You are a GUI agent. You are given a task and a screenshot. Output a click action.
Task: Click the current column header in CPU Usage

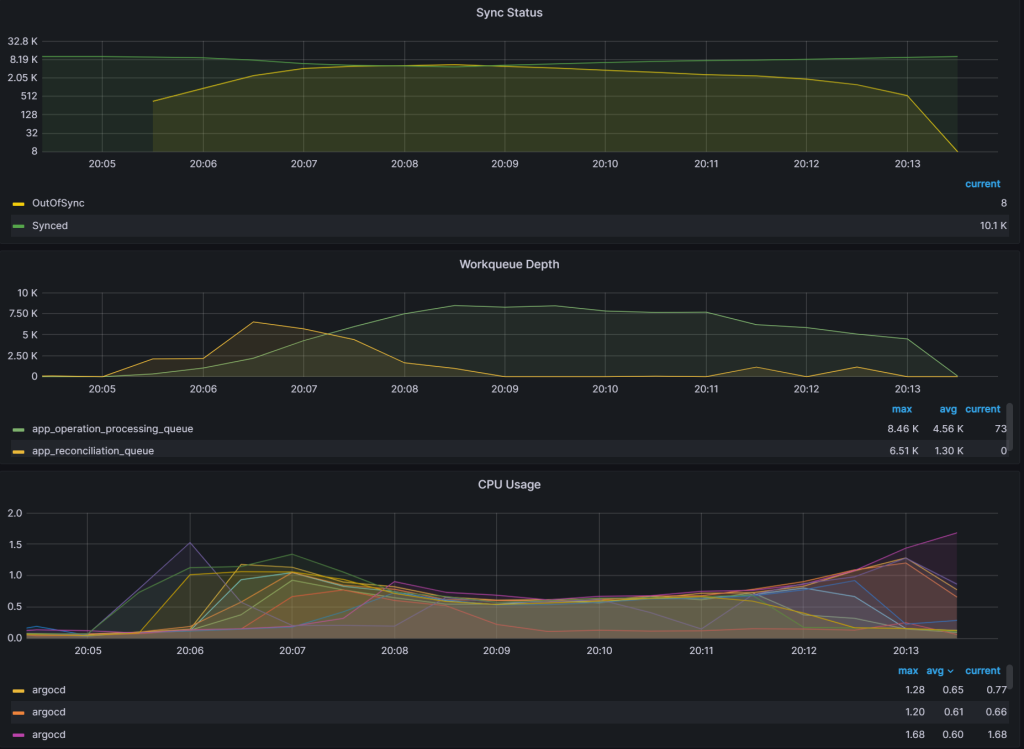[x=982, y=671]
